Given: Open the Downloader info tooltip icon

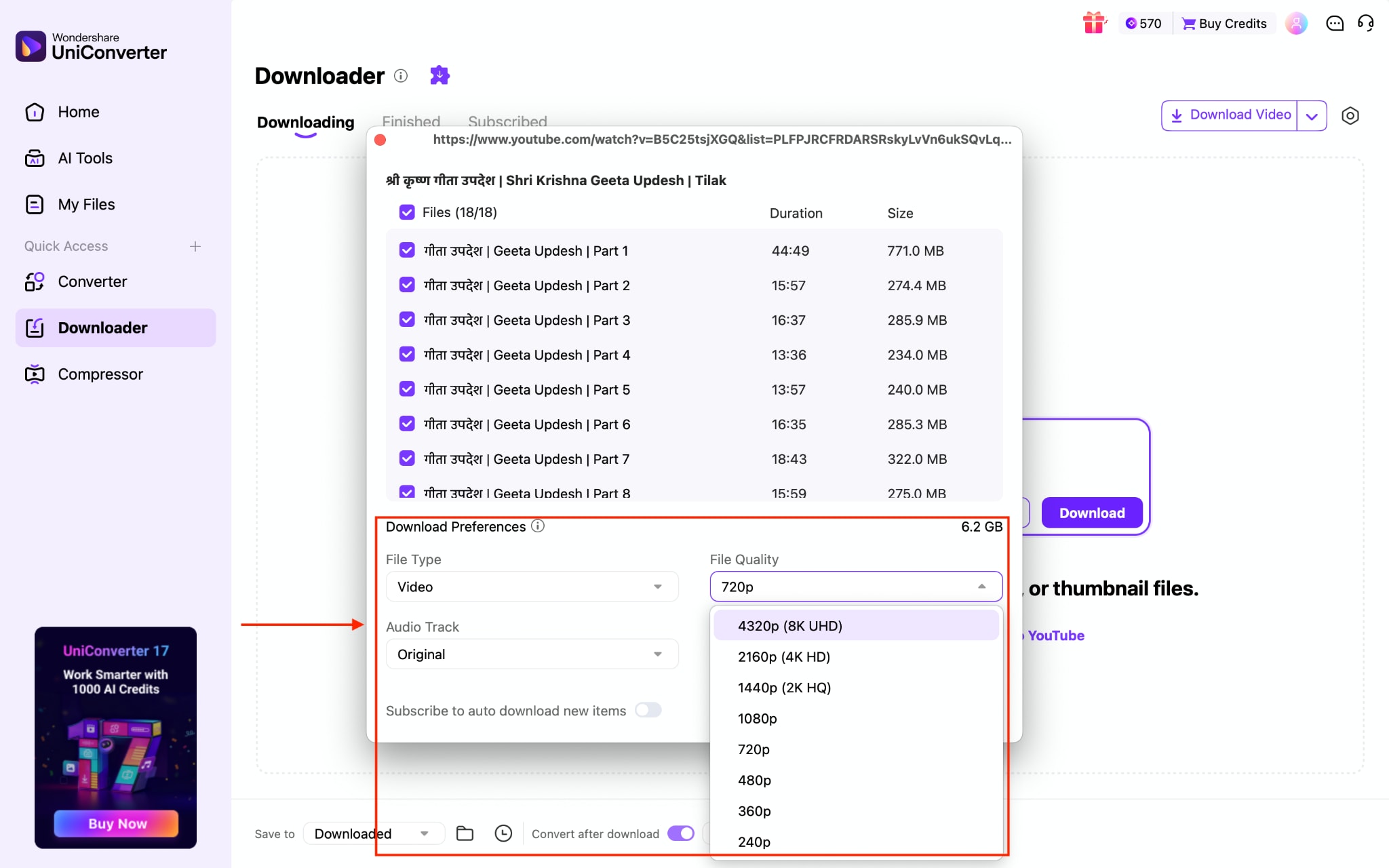Looking at the screenshot, I should (401, 77).
